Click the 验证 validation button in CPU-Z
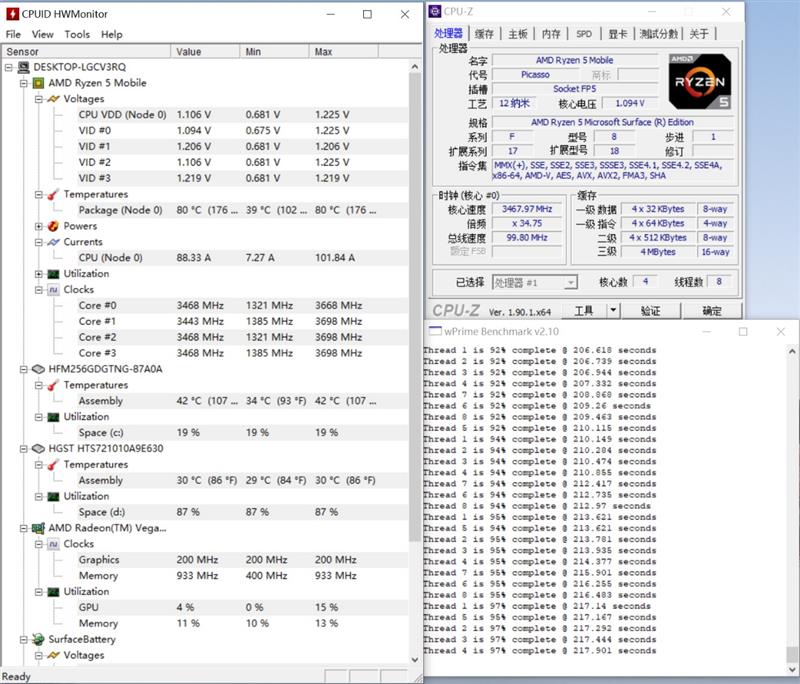 (x=651, y=310)
